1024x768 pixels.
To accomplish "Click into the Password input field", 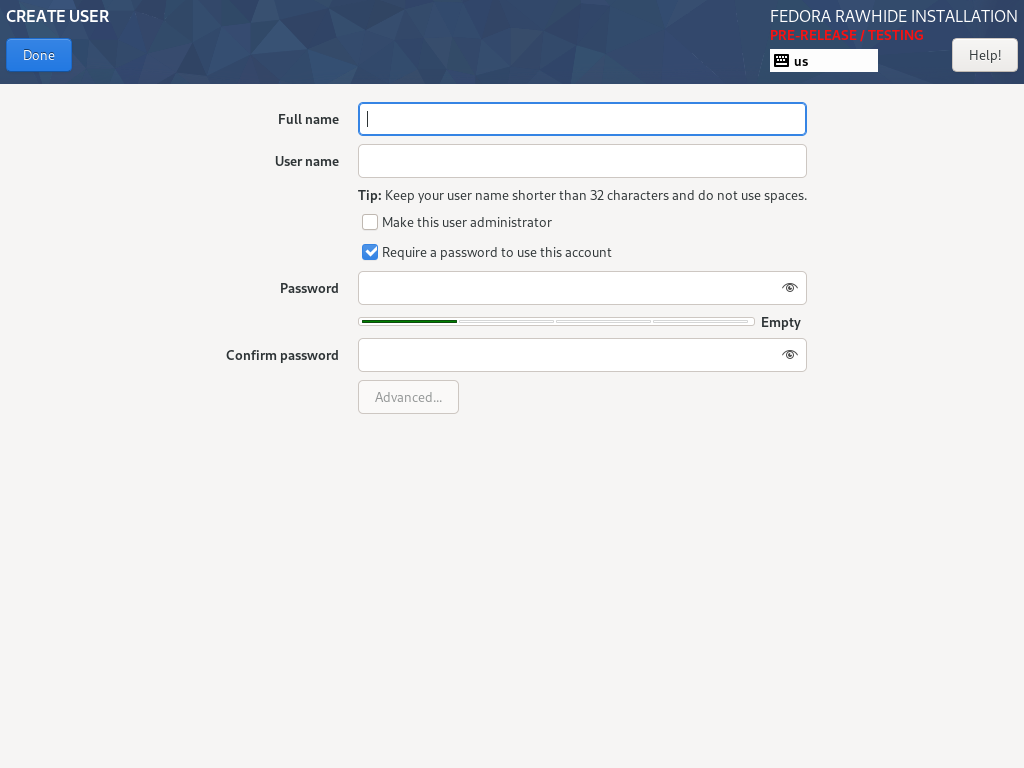I will [582, 288].
